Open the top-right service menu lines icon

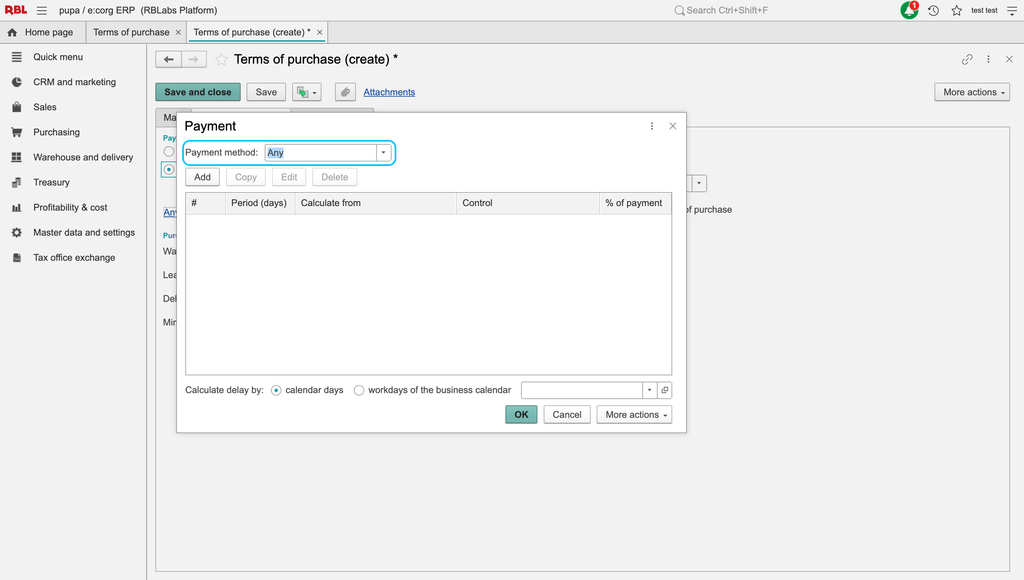(1012, 10)
